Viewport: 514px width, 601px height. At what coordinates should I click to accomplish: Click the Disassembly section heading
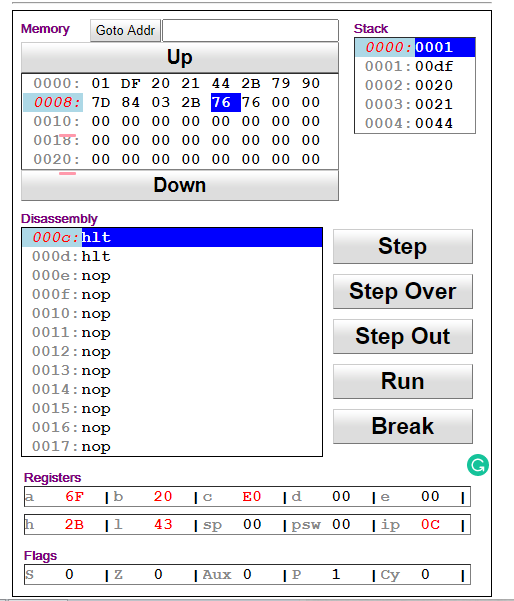[x=59, y=219]
